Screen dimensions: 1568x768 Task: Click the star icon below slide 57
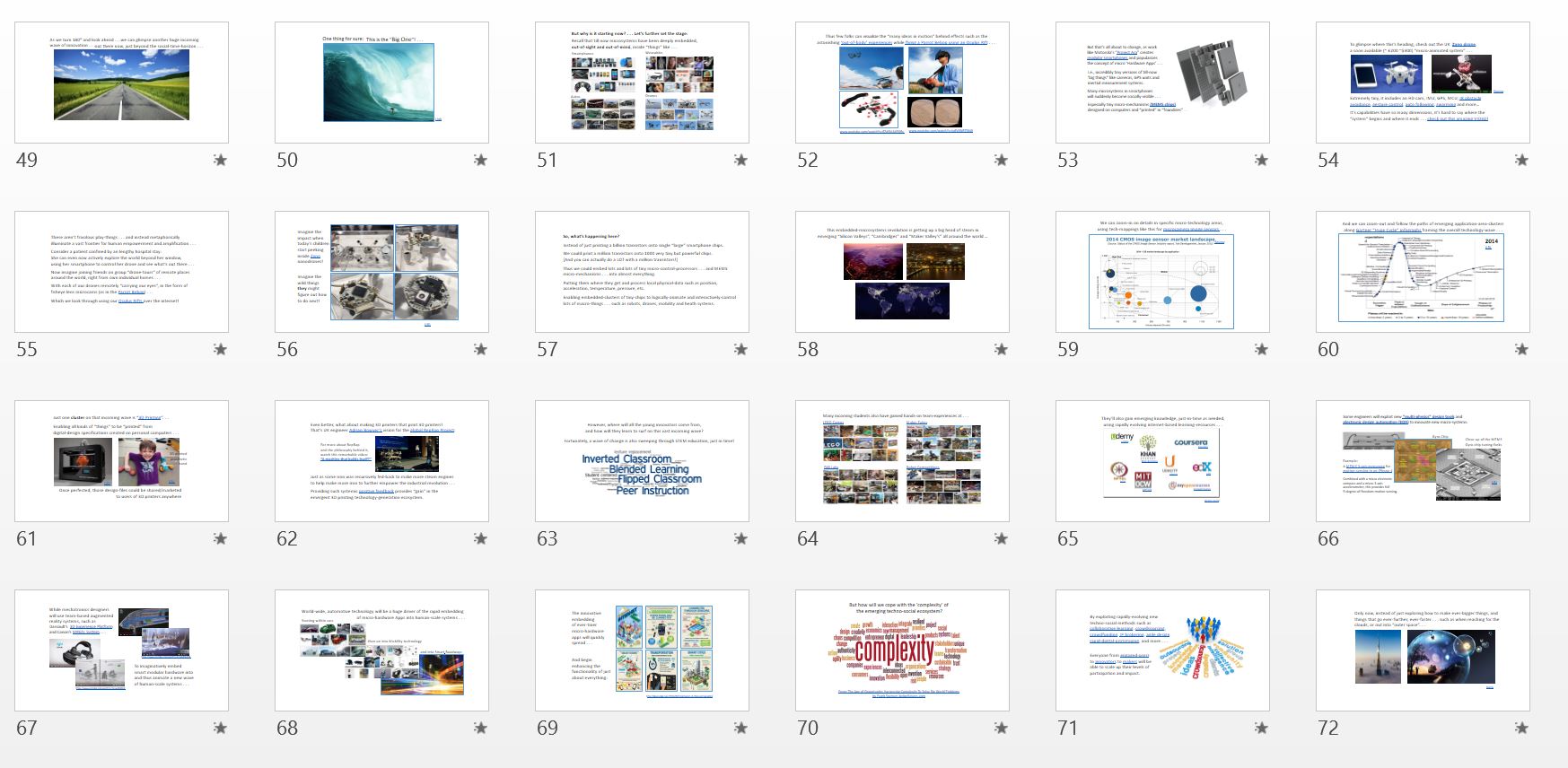[740, 350]
